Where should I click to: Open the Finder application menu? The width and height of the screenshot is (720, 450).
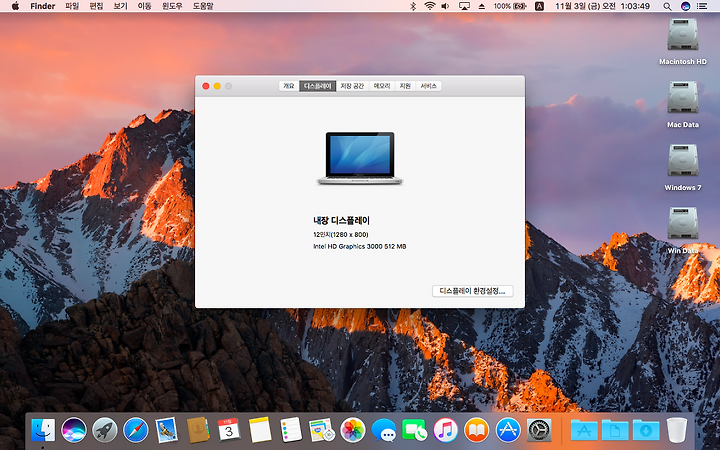43,6
